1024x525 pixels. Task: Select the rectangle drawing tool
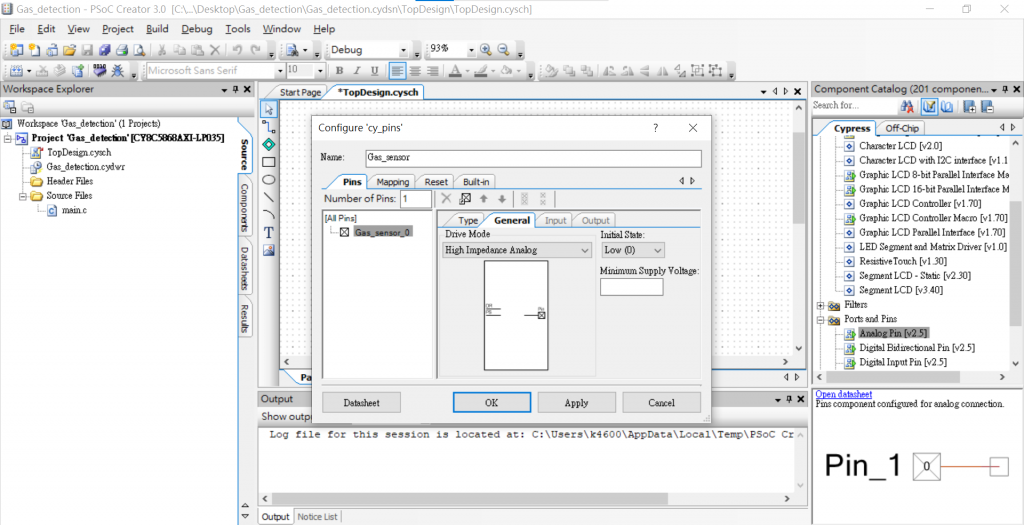click(x=268, y=162)
